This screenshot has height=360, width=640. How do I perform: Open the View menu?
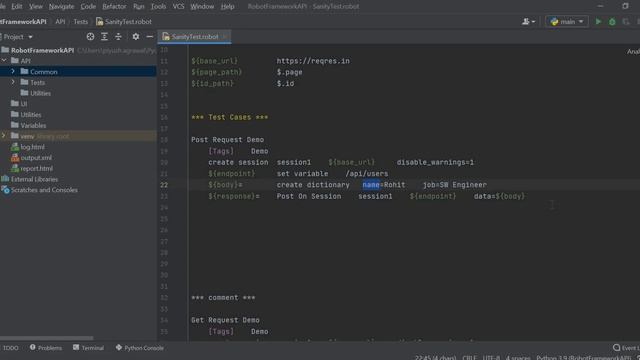click(36, 7)
